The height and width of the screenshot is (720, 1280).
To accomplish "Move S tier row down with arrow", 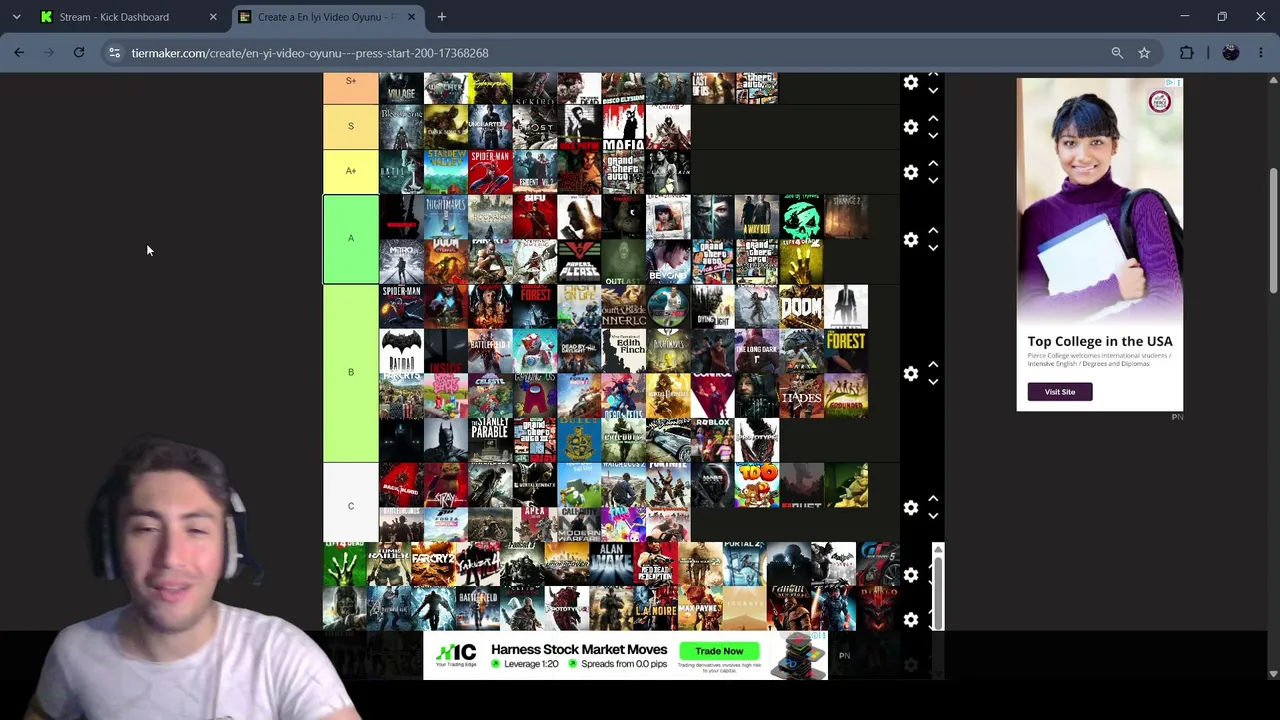I will coord(933,136).
